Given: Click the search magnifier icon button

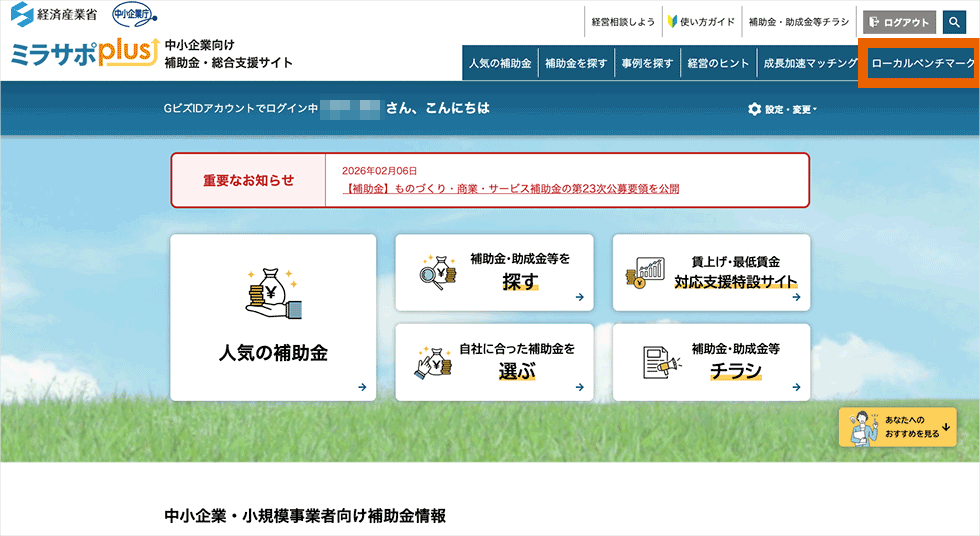Looking at the screenshot, I should point(954,22).
